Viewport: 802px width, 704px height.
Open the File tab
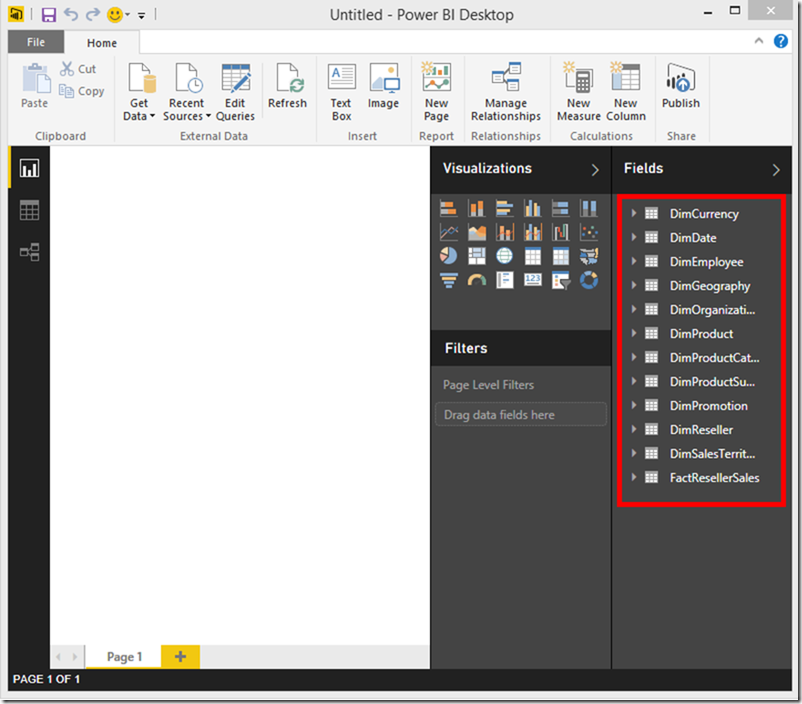(36, 42)
